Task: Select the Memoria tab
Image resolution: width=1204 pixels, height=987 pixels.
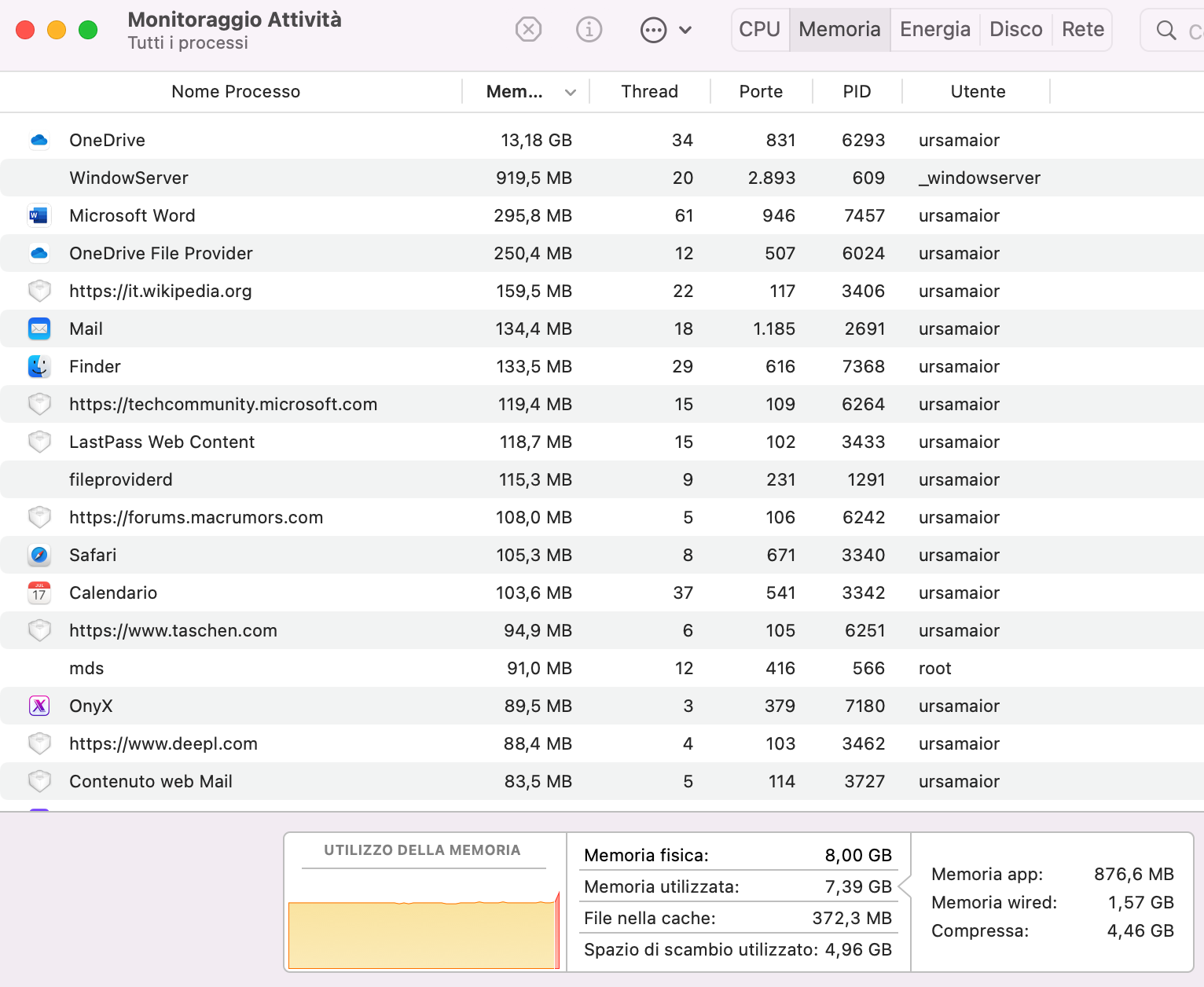Action: pyautogui.click(x=839, y=30)
